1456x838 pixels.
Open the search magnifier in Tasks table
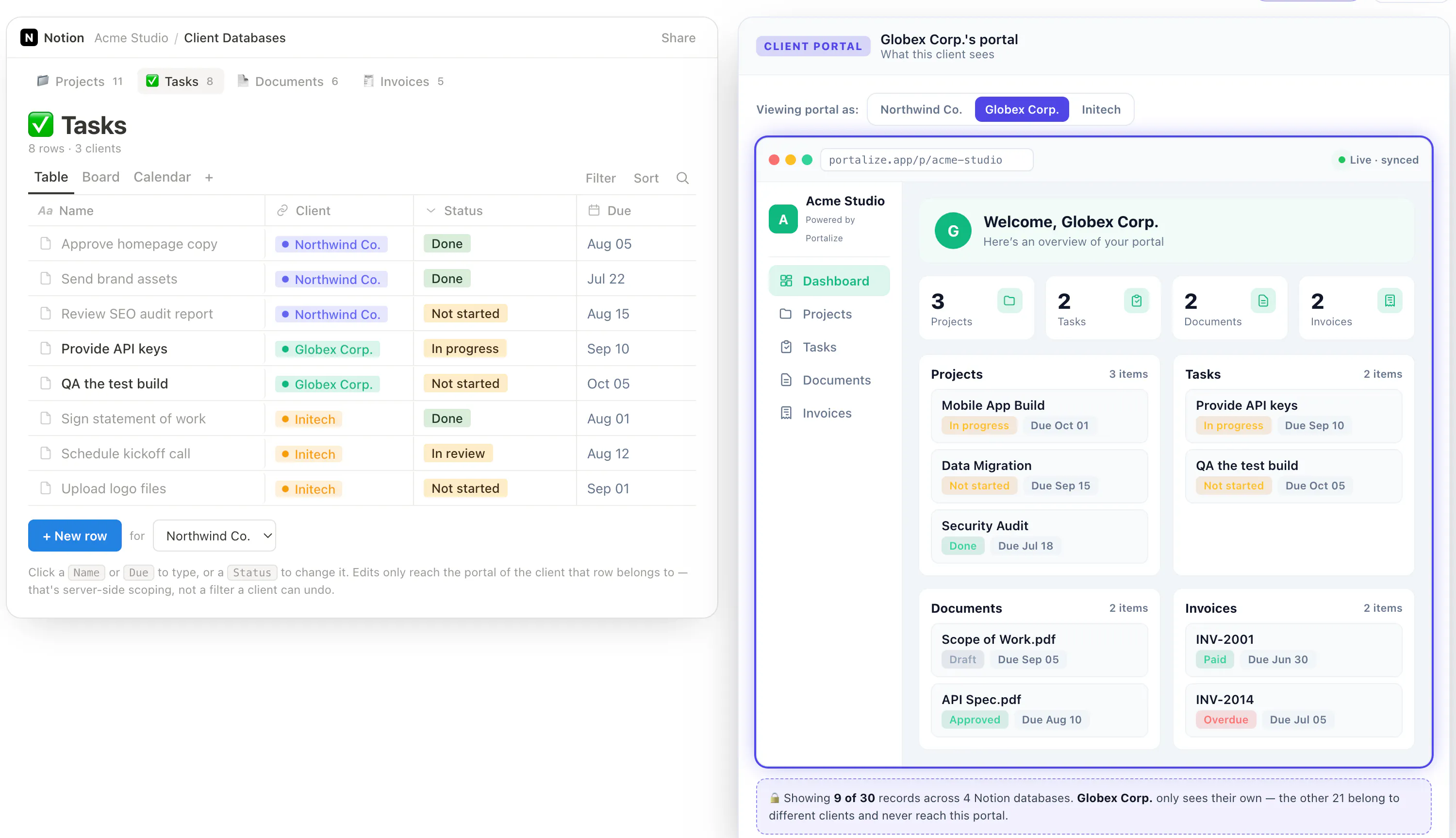point(682,178)
